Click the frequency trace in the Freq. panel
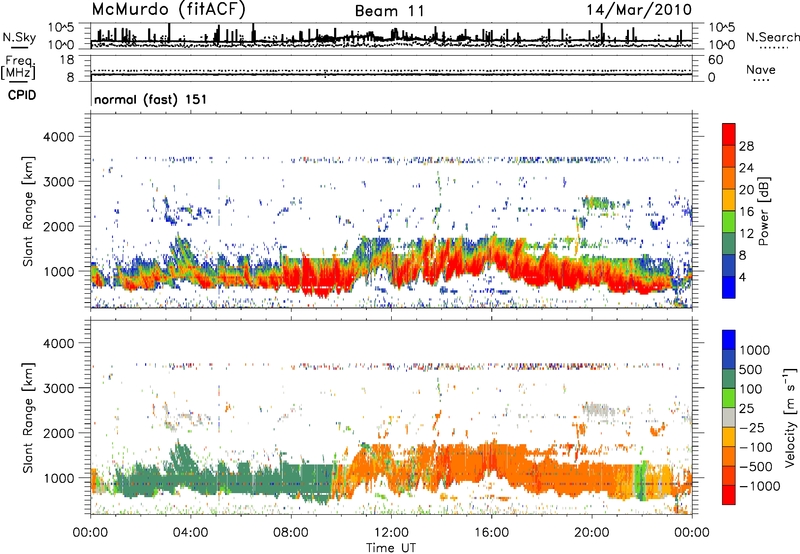The height and width of the screenshot is (554, 800). point(391,75)
